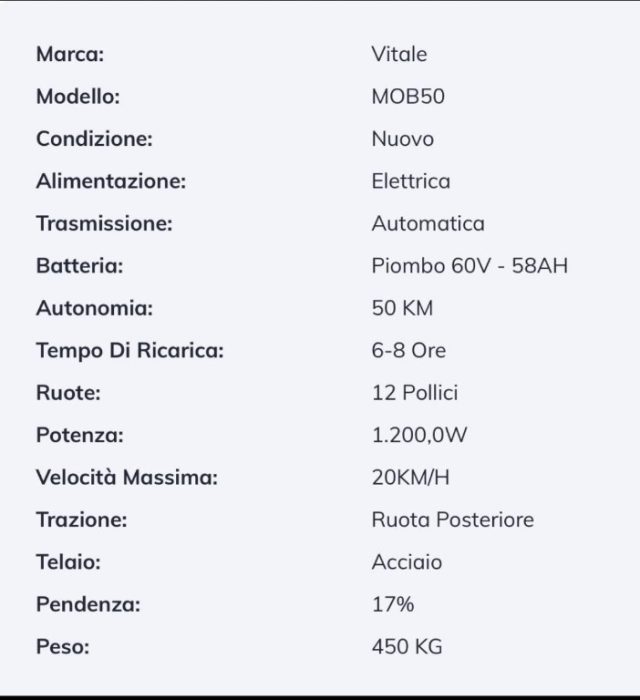Viewport: 640px width, 700px height.
Task: Click the "Potenza:" label
Action: point(80,435)
